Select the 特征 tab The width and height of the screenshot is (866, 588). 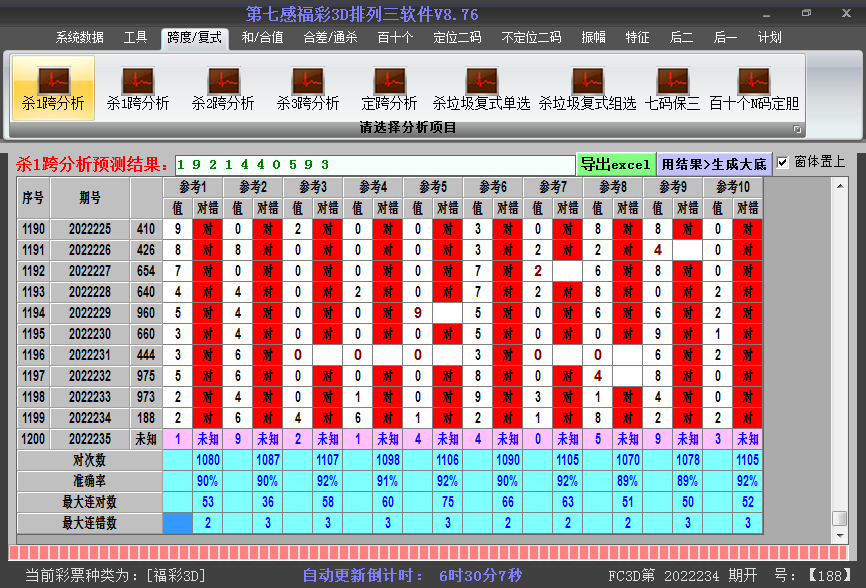pyautogui.click(x=637, y=38)
